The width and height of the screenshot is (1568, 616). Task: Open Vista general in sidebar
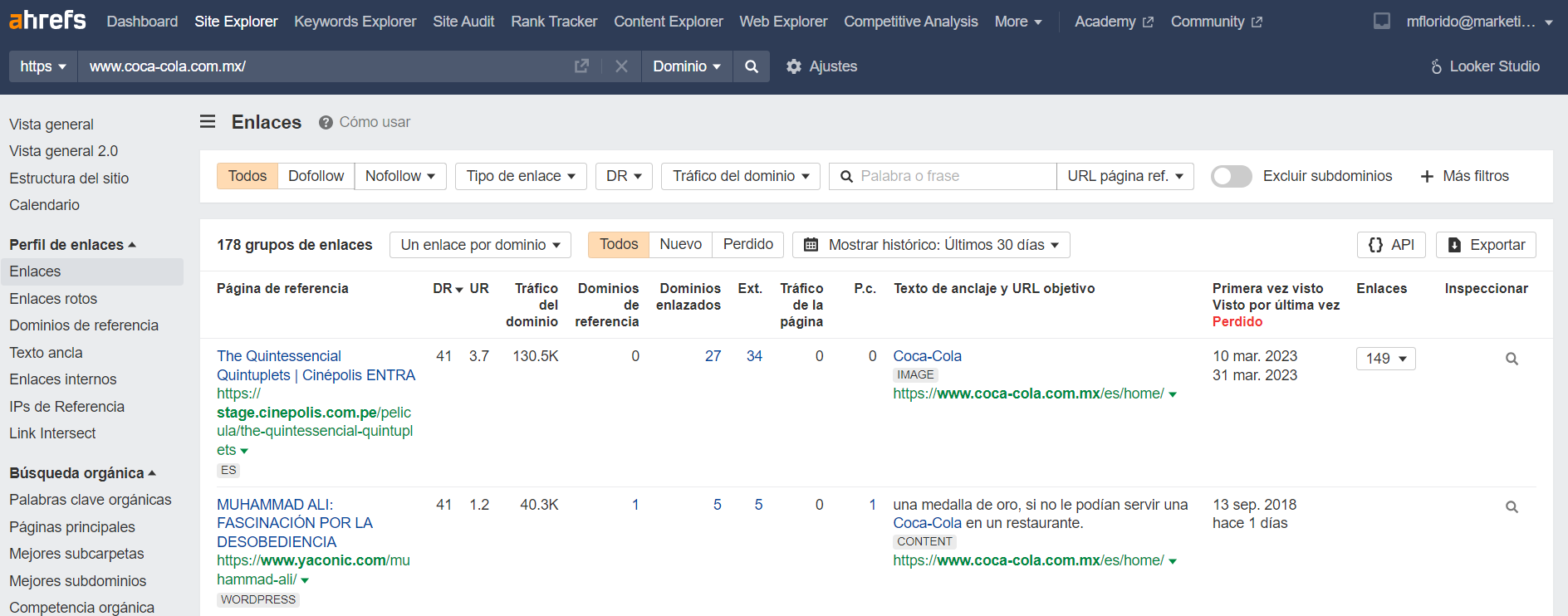(51, 125)
